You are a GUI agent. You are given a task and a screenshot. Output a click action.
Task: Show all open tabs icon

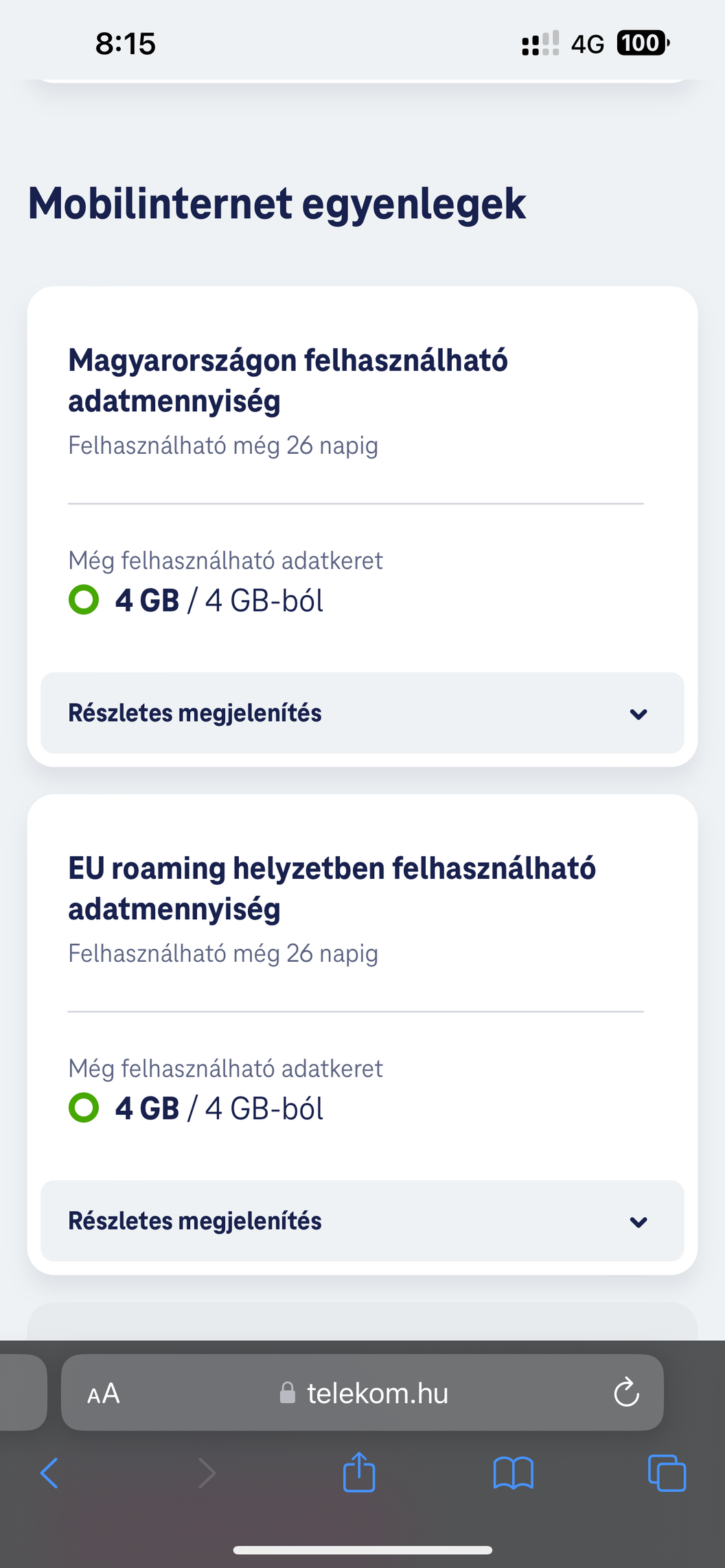667,1473
